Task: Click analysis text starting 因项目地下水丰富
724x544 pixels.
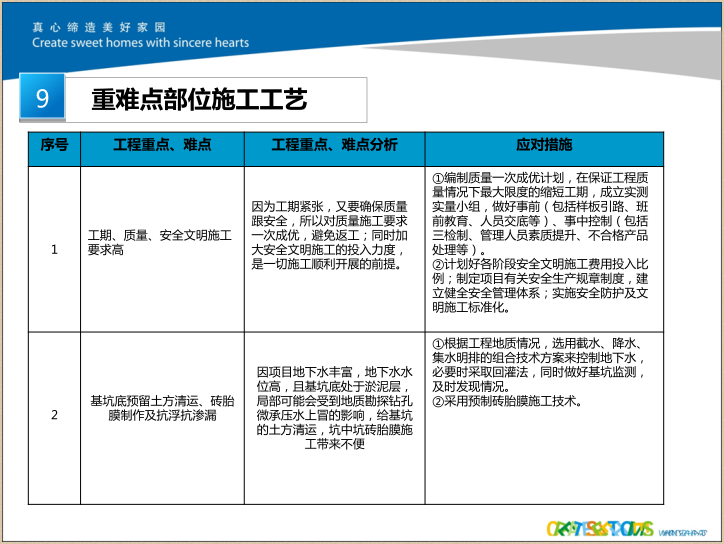Action: 334,407
